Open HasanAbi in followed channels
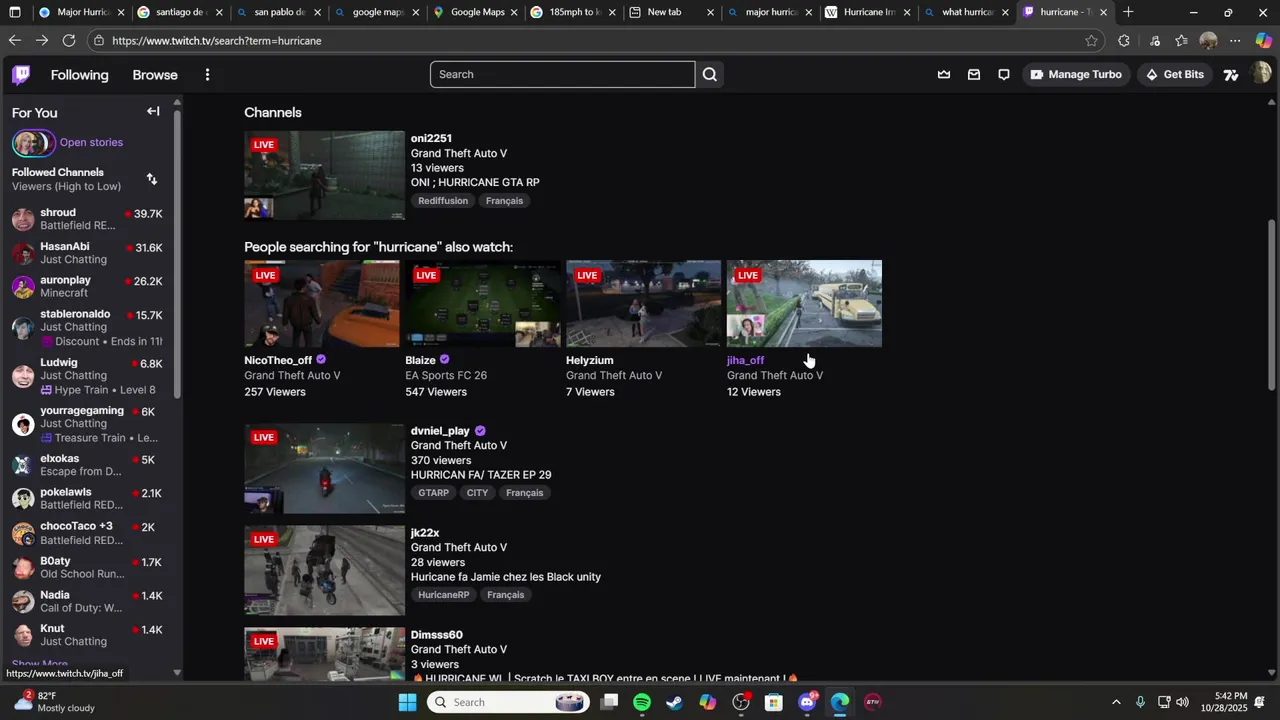Image resolution: width=1280 pixels, height=720 pixels. 87,253
